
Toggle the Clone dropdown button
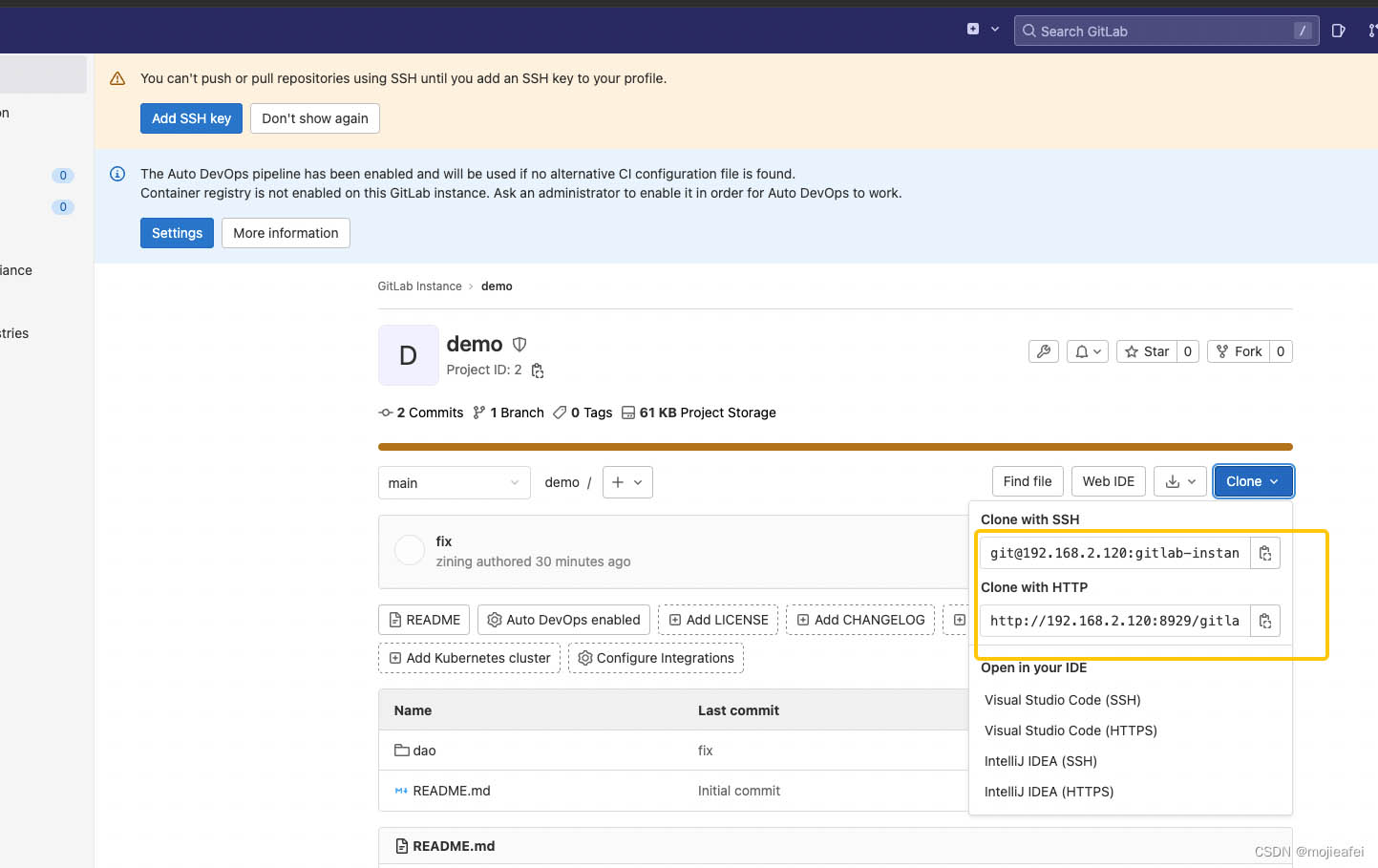click(x=1253, y=481)
